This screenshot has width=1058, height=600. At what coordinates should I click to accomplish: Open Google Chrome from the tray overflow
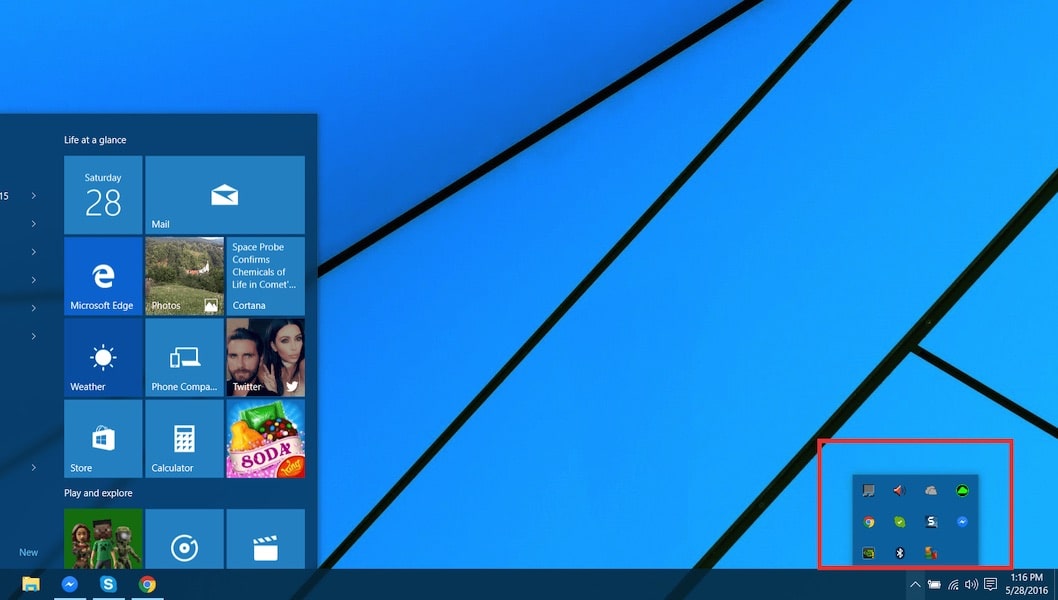[868, 522]
